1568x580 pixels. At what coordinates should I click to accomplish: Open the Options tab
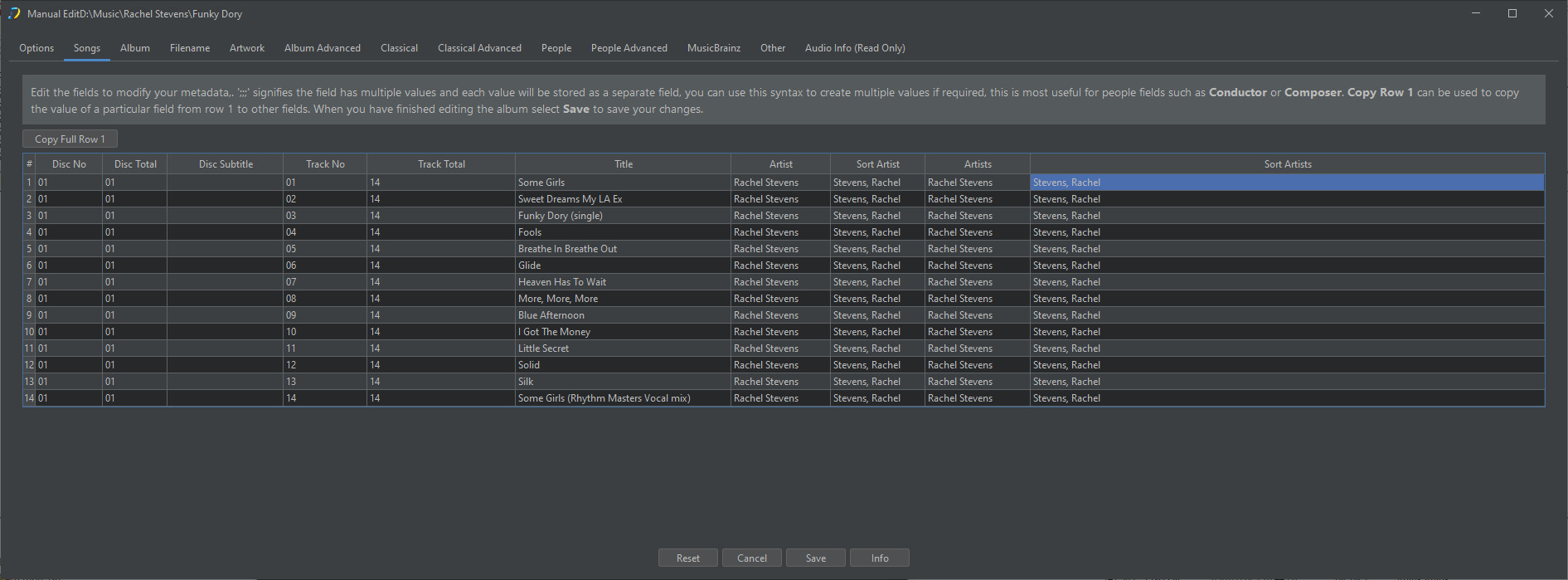36,48
